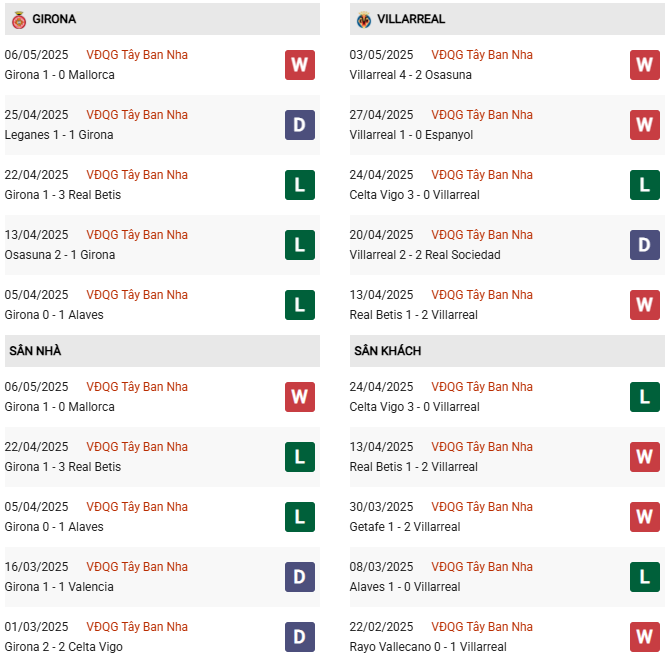Viewport: 666px width, 659px height.
Task: Click the Villarreal club crest icon
Action: coord(364,20)
